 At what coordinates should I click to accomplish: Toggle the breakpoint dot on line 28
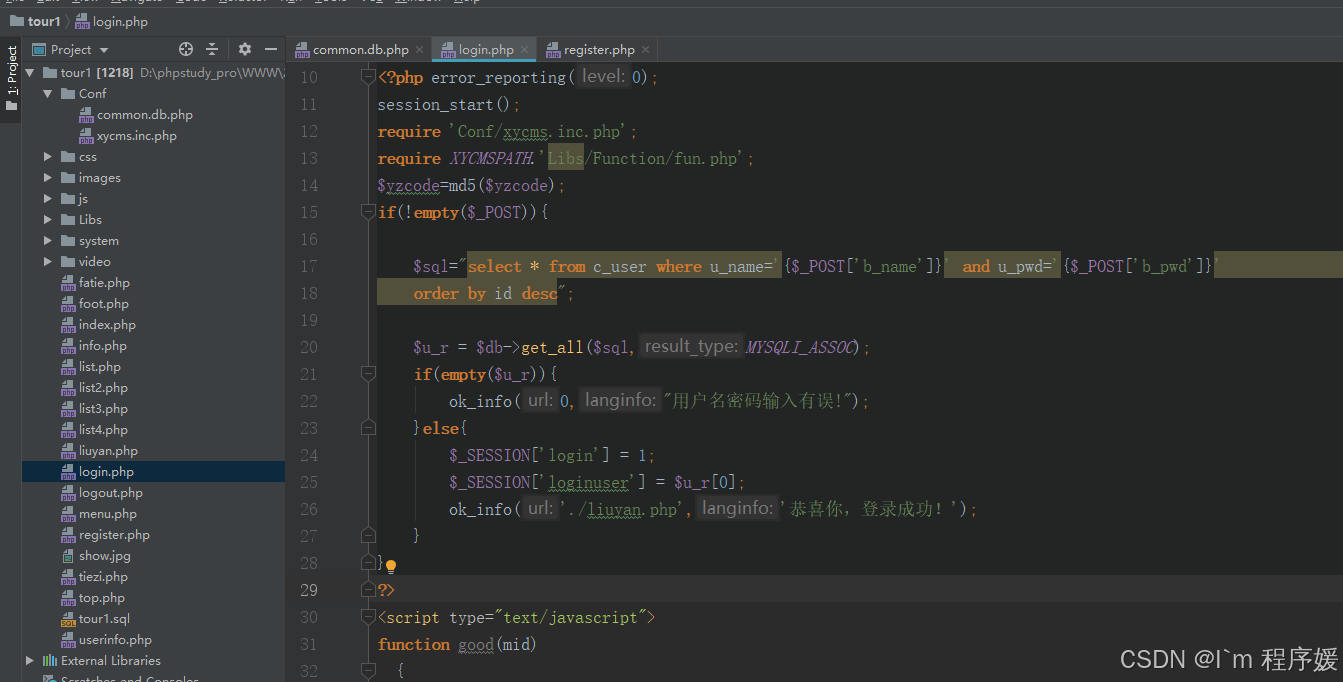pyautogui.click(x=391, y=565)
